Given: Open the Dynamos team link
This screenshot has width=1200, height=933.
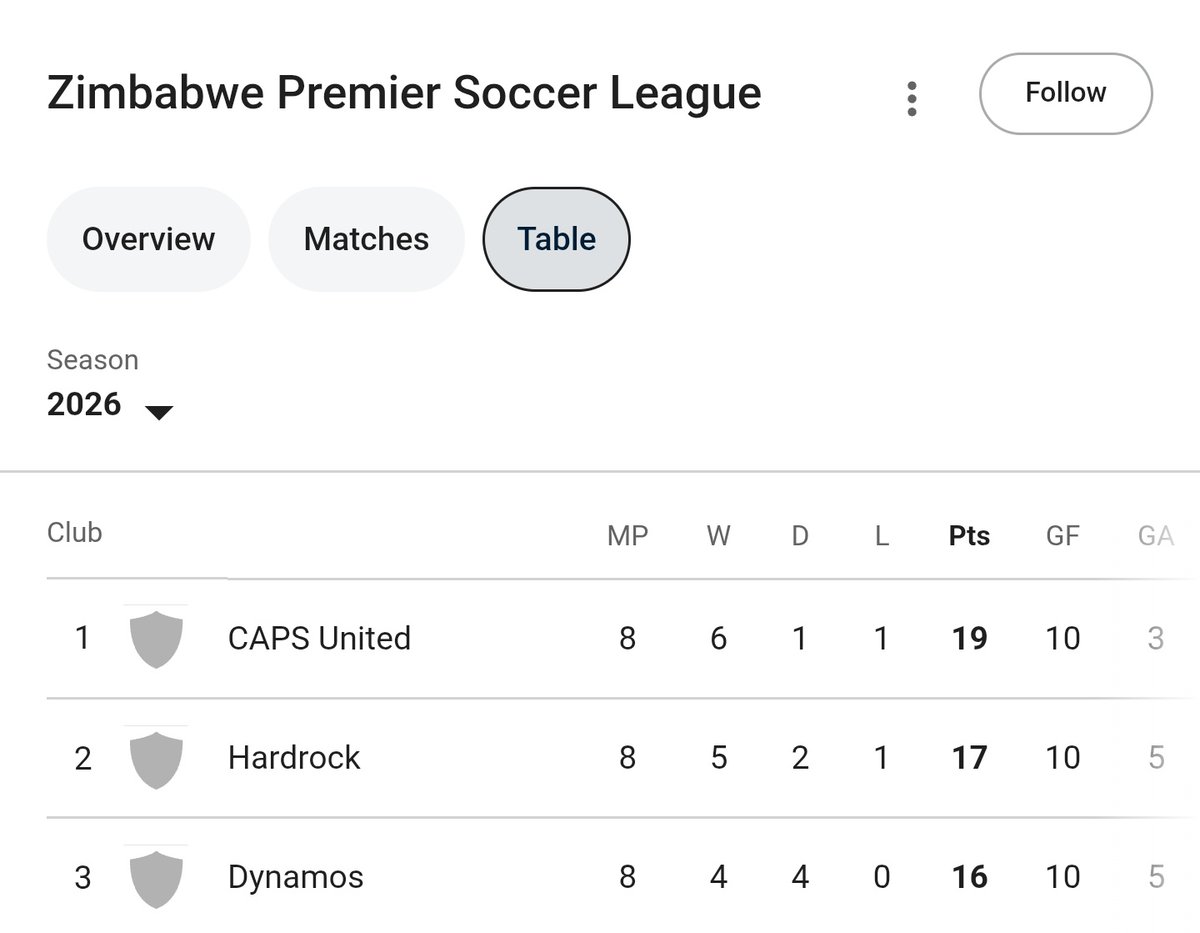Looking at the screenshot, I should [296, 877].
